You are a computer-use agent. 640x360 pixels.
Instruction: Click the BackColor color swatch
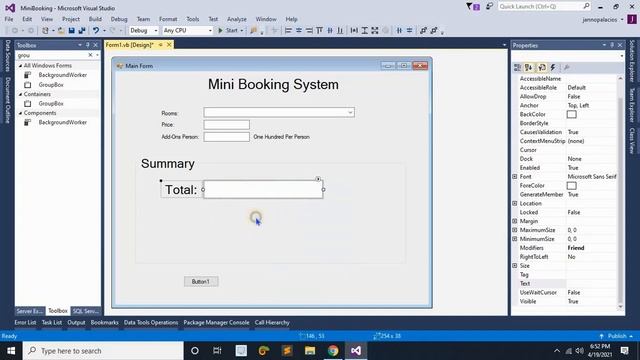571,114
